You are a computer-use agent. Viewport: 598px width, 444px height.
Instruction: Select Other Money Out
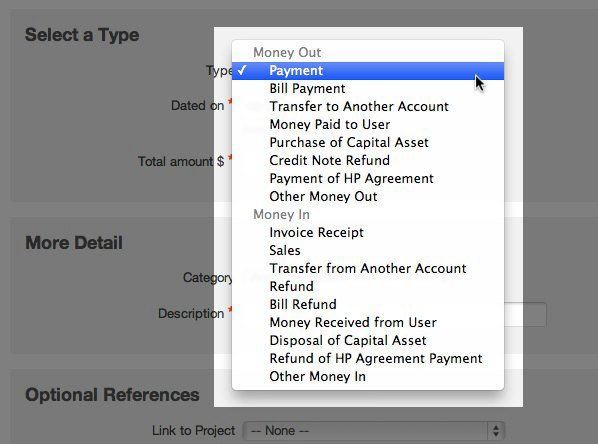[x=368, y=197]
